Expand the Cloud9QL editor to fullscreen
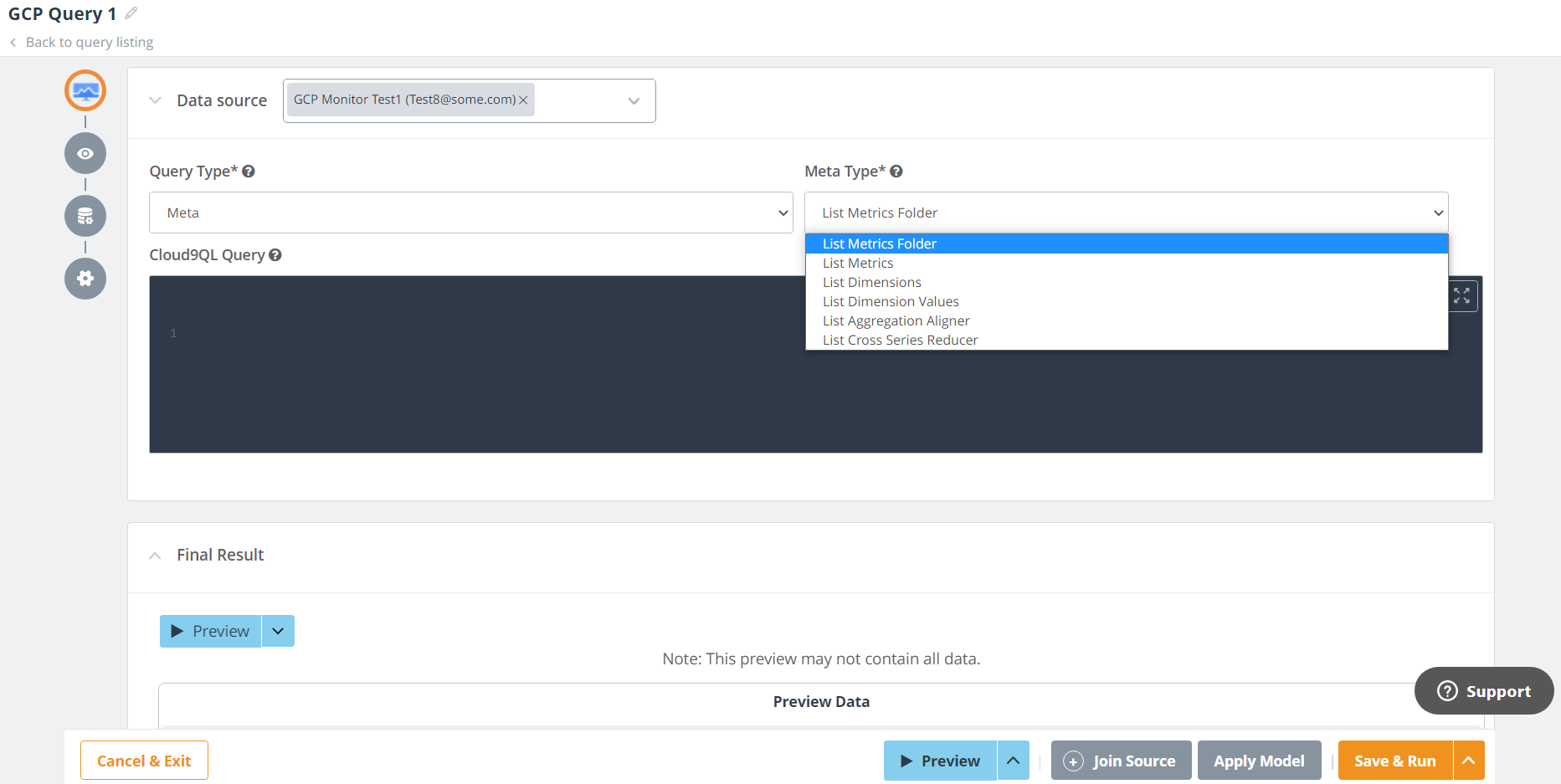 pos(1461,295)
